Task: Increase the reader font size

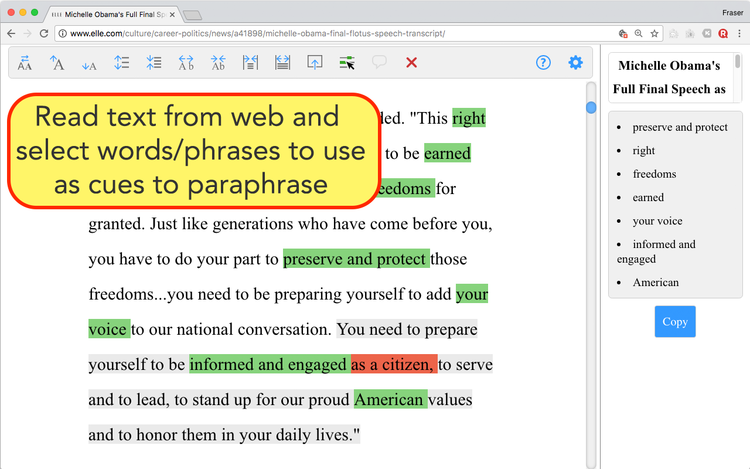Action: pos(57,63)
